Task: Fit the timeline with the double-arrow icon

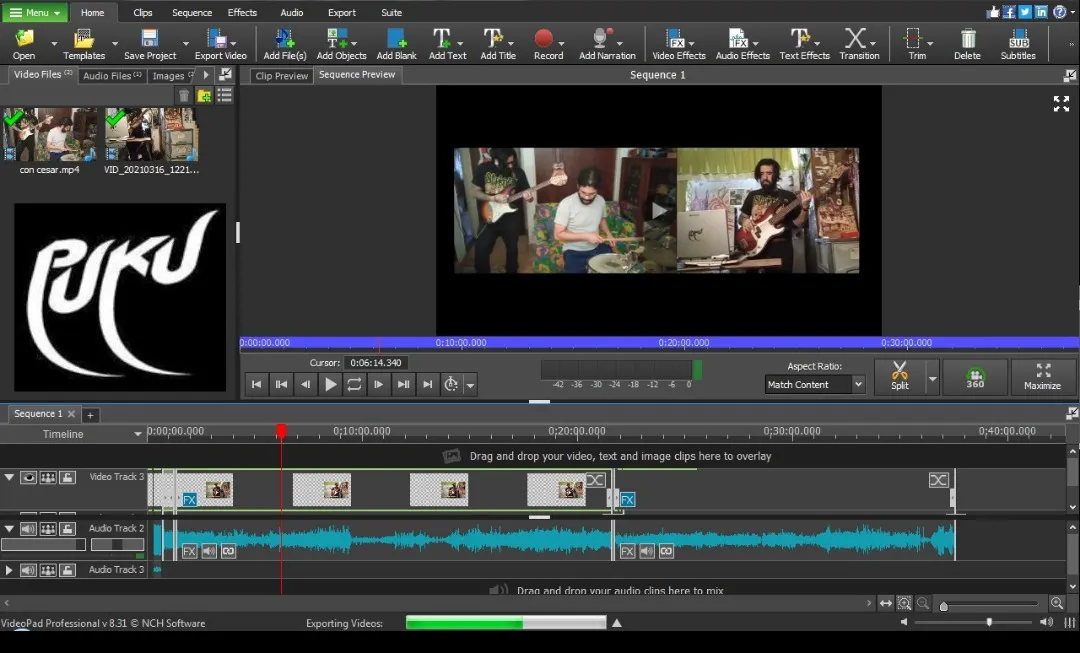Action: click(886, 604)
